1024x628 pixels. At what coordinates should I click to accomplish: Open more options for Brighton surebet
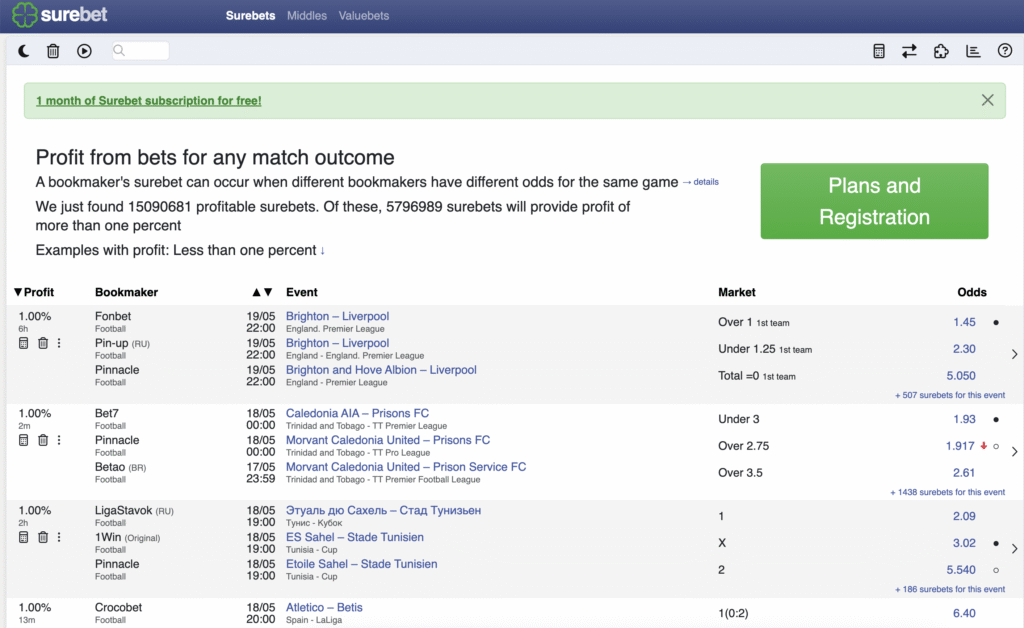59,343
